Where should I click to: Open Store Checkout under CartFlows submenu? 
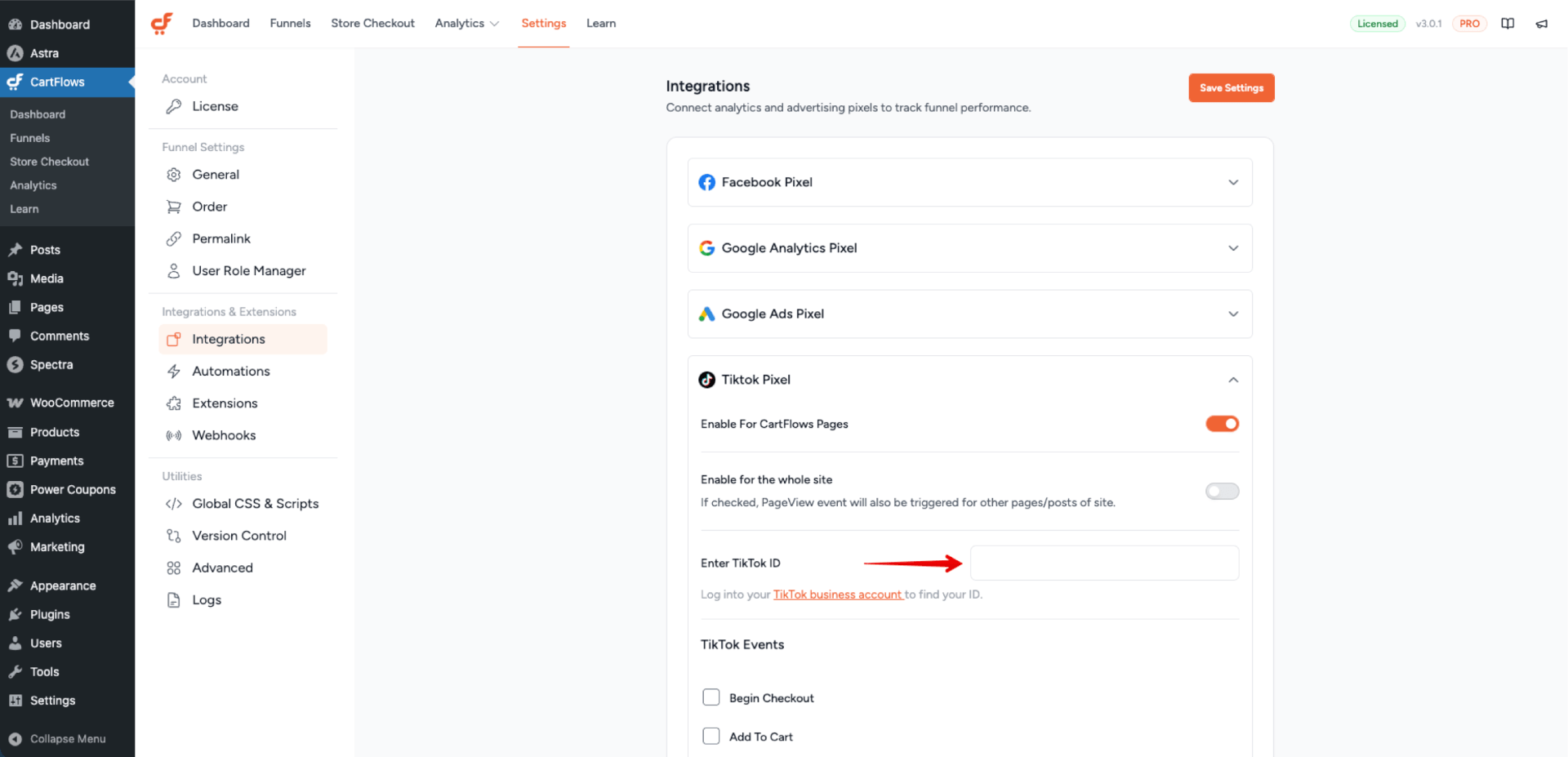tap(49, 162)
